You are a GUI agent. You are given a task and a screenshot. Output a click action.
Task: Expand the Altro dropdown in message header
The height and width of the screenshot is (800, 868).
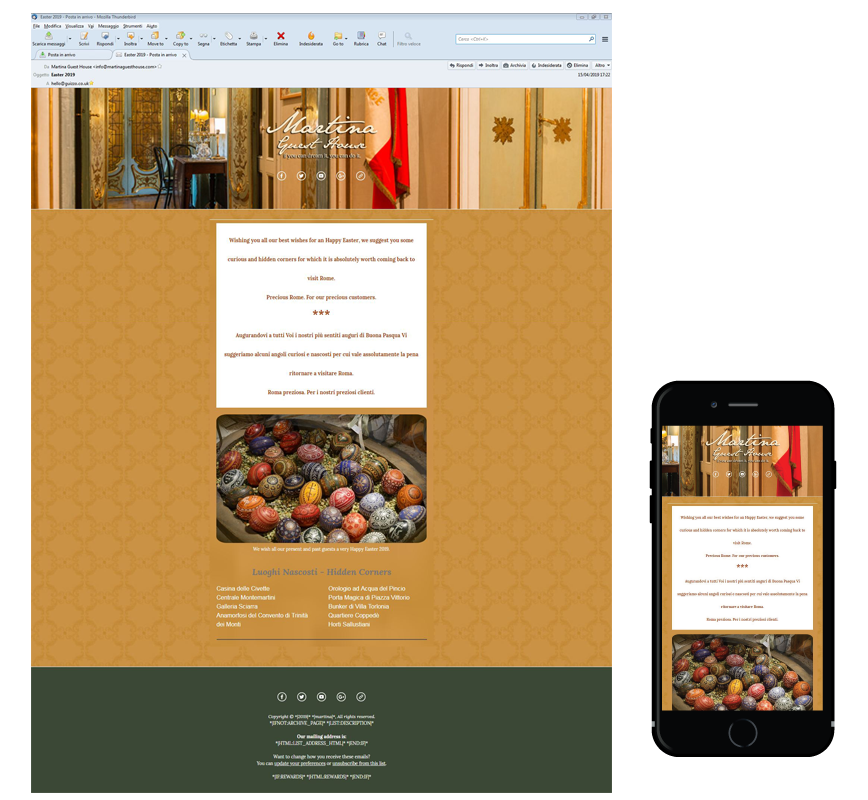tap(601, 65)
